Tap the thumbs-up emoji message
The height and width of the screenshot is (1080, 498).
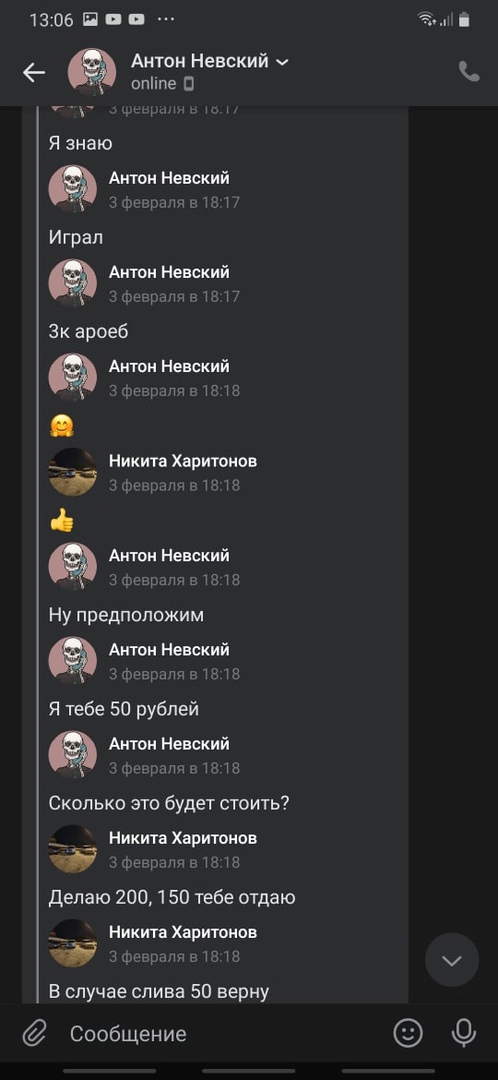(x=61, y=522)
